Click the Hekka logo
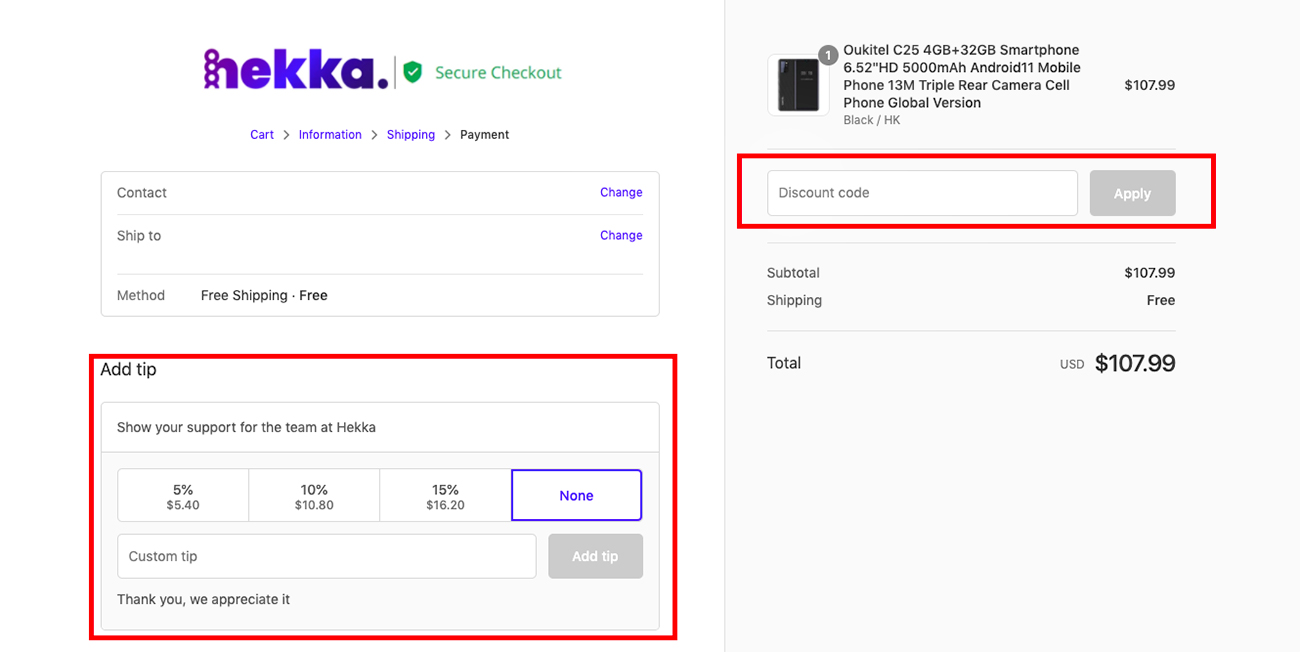The height and width of the screenshot is (652, 1300). (x=295, y=70)
